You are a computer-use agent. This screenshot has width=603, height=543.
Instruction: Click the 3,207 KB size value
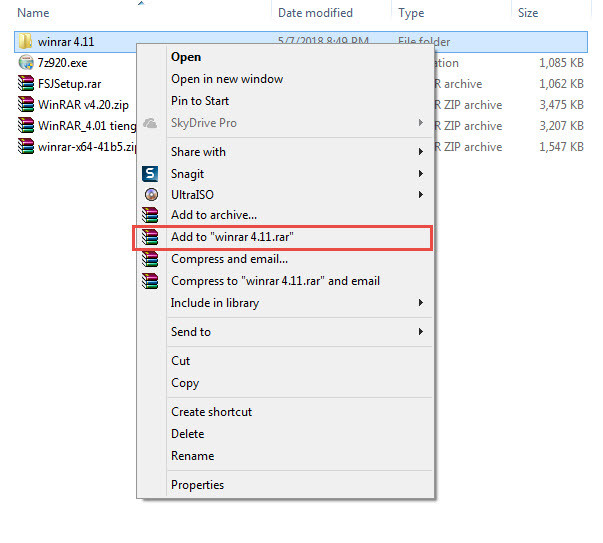pyautogui.click(x=561, y=125)
